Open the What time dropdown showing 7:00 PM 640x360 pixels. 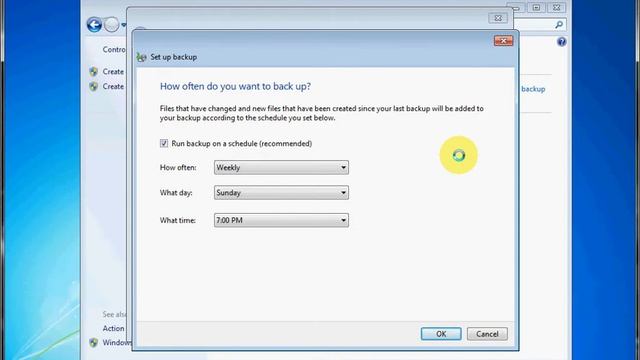[281, 220]
